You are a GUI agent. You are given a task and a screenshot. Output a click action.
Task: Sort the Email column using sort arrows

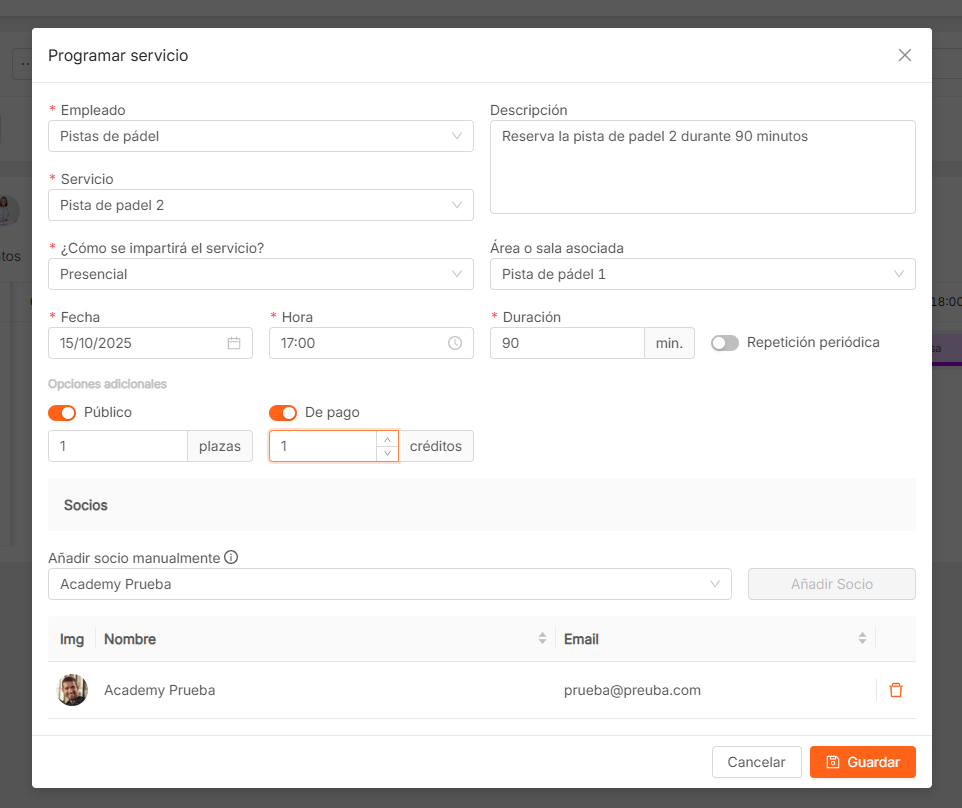[862, 638]
